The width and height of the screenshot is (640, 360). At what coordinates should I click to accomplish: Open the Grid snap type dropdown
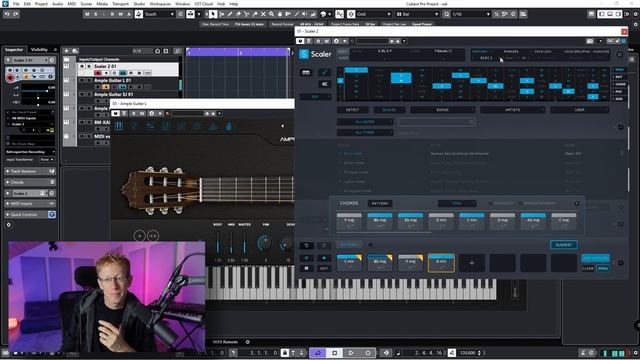pyautogui.click(x=374, y=14)
